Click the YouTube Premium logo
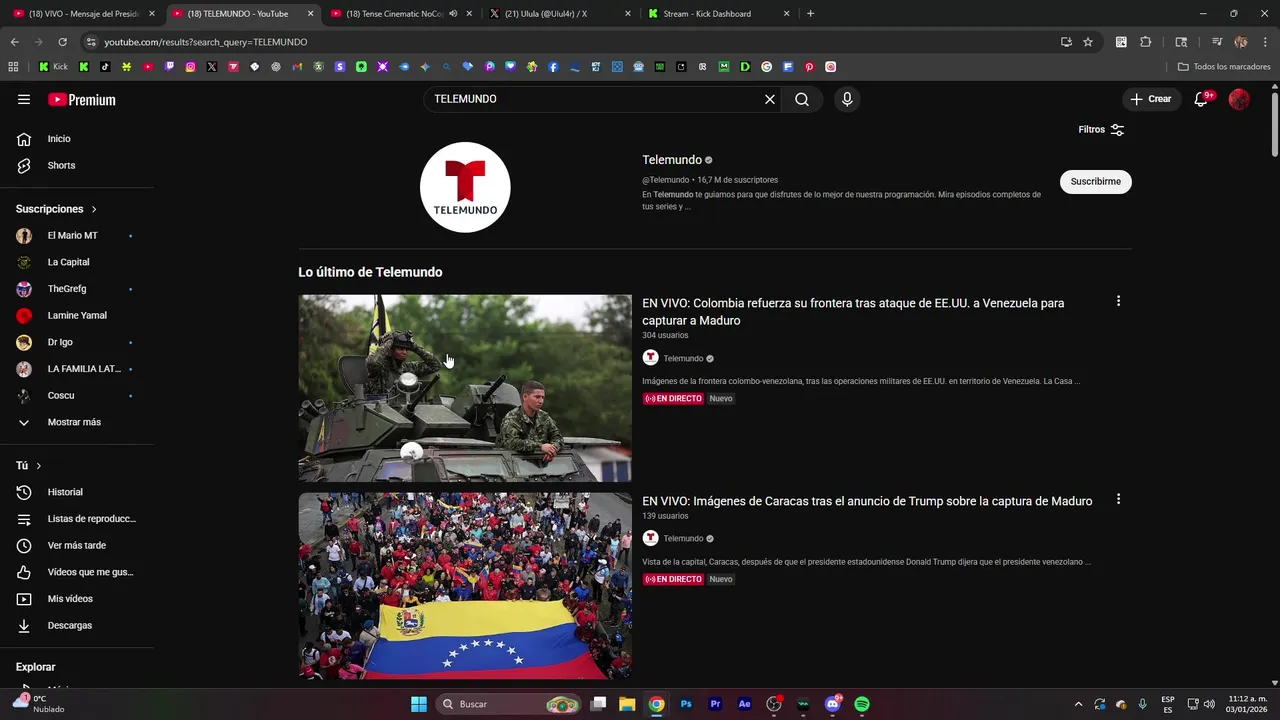 pyautogui.click(x=82, y=100)
